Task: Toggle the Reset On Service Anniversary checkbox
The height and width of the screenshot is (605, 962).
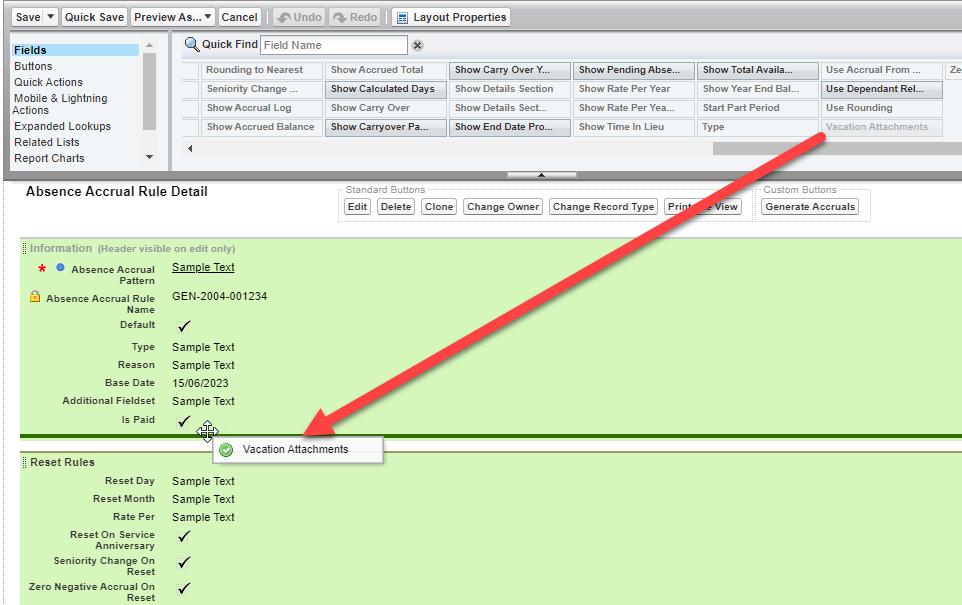Action: click(184, 536)
